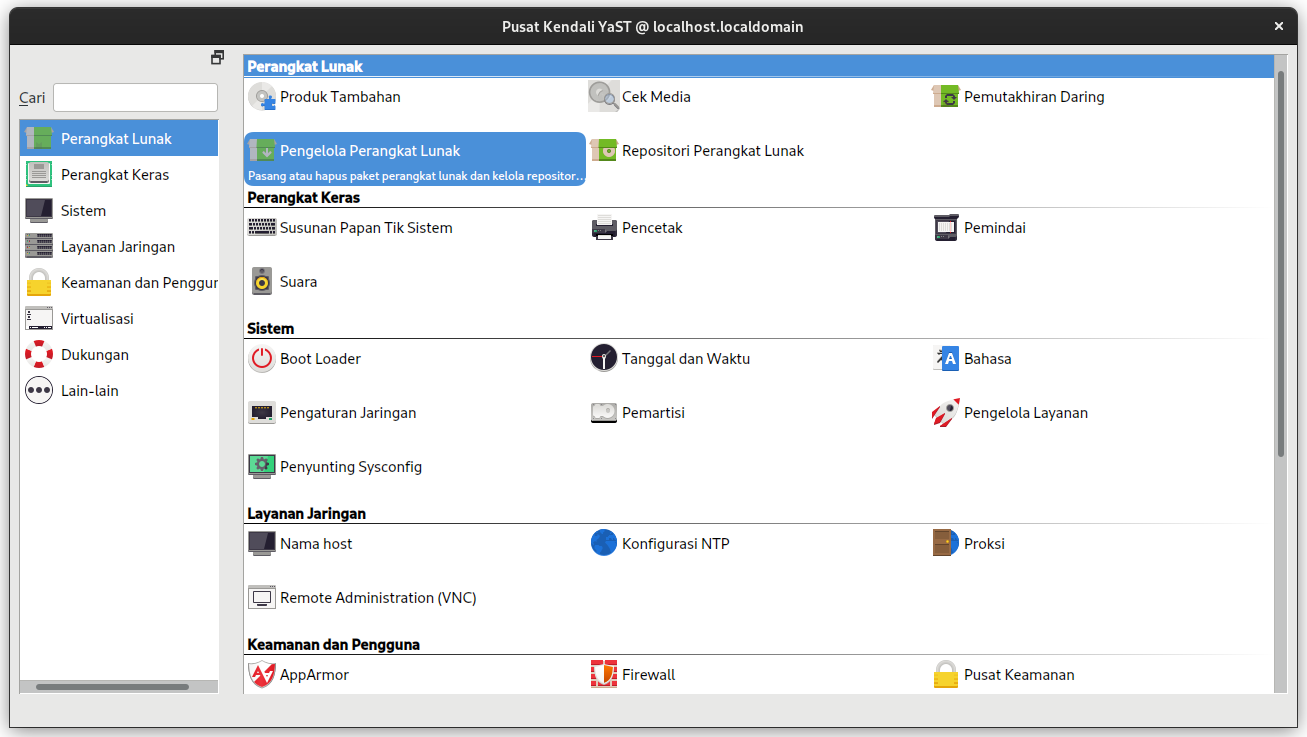Click the sidebar horizontal scrollbar
The width and height of the screenshot is (1307, 737).
pos(112,687)
